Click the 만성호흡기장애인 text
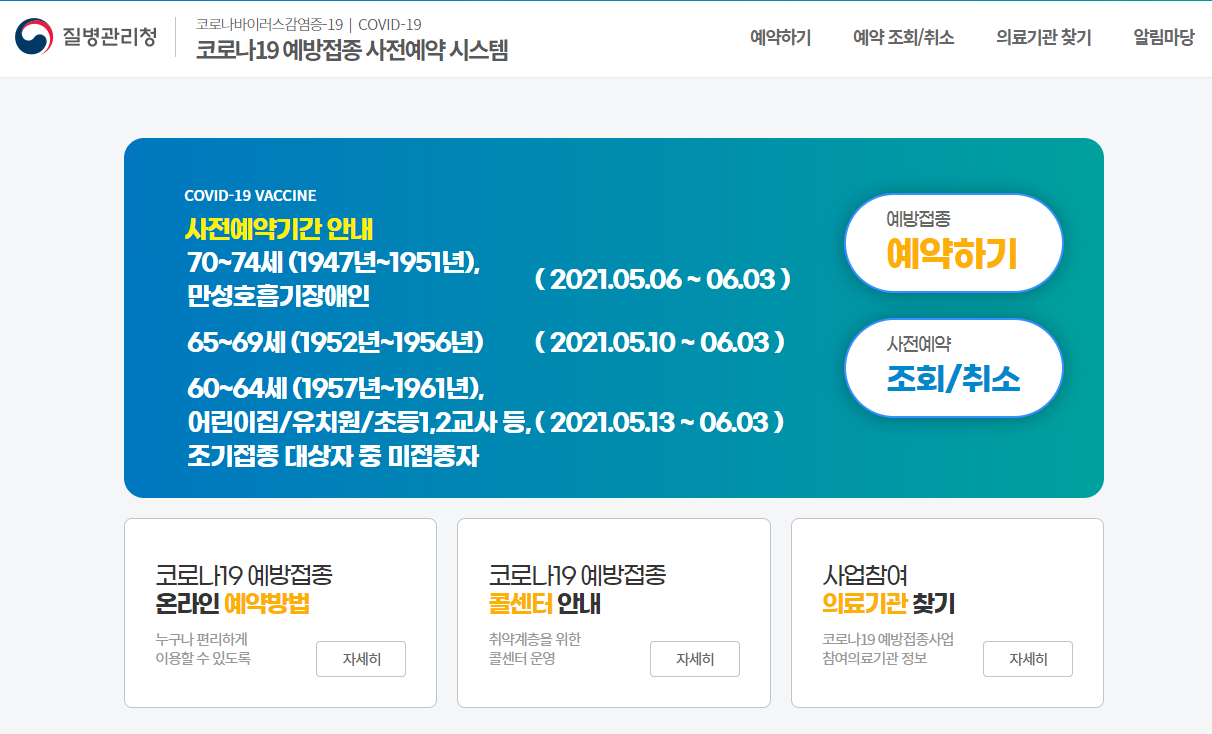Viewport: 1212px width, 734px height. (278, 296)
